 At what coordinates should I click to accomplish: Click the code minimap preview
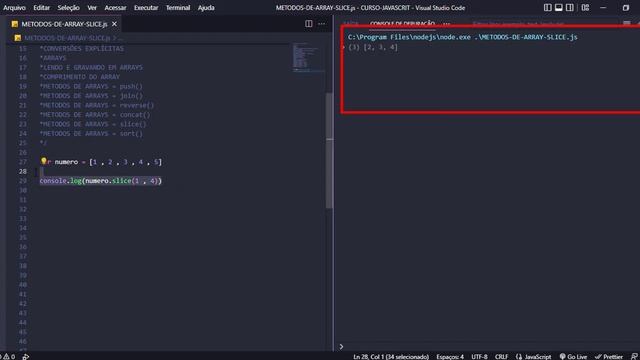(309, 57)
